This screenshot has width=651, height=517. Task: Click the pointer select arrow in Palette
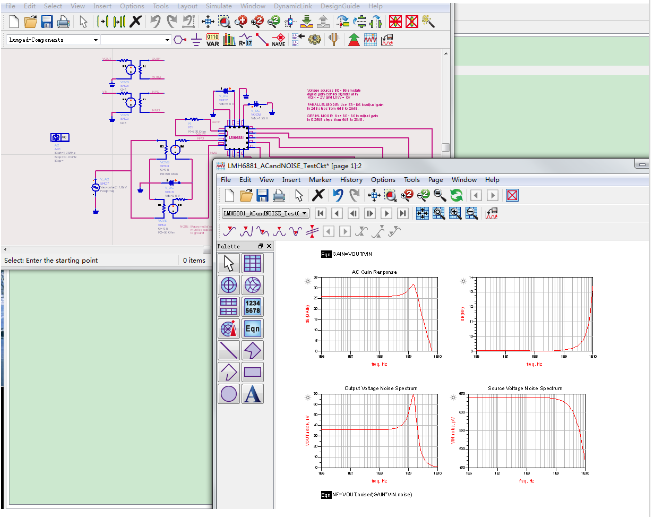pos(229,263)
